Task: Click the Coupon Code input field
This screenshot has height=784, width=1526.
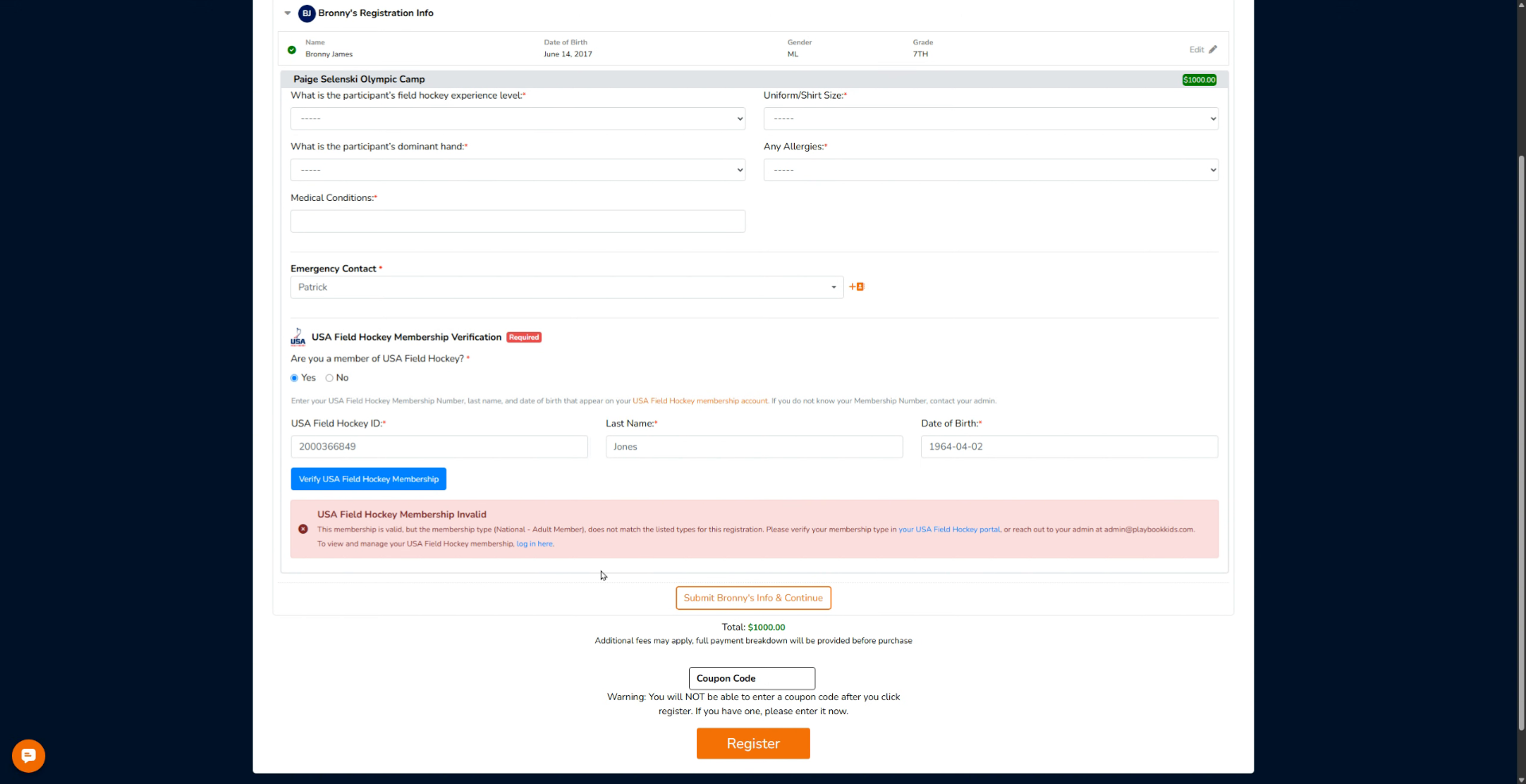Action: 752,678
